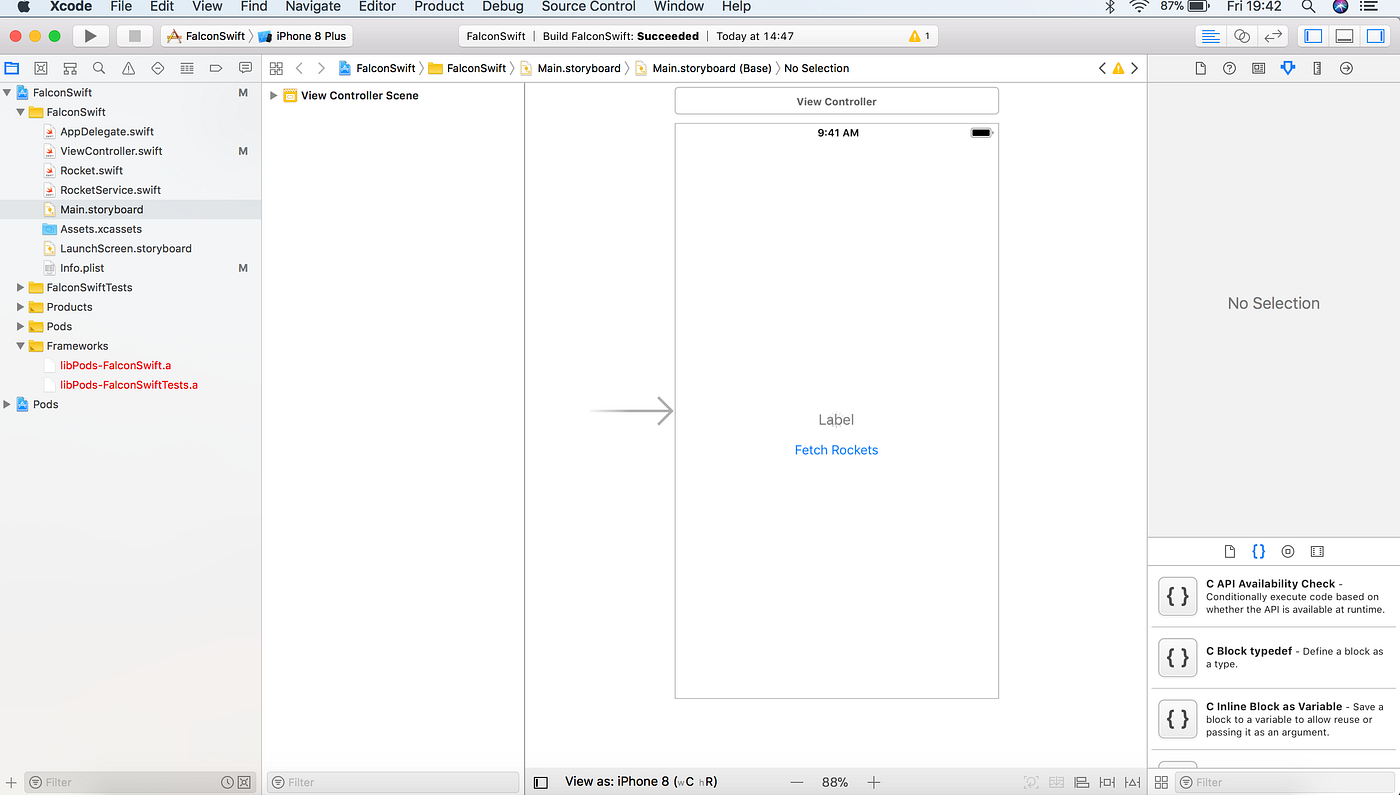Viewport: 1400px width, 795px height.
Task: Open the File menu
Action: coord(121,7)
